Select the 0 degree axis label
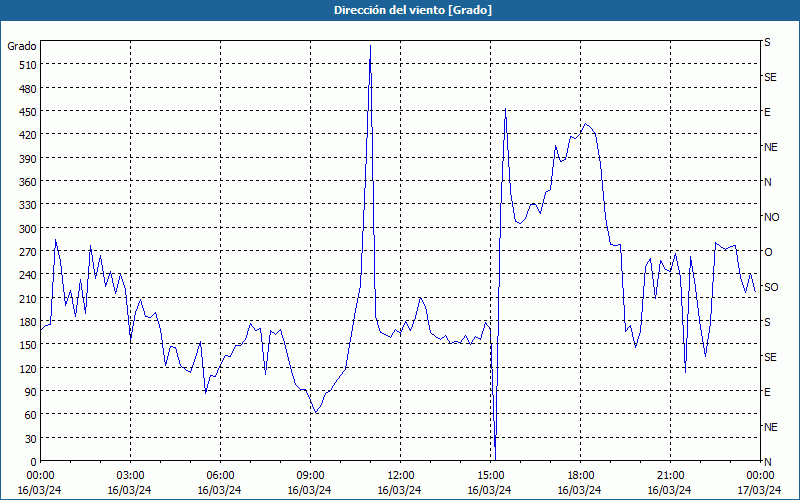Viewport: 800px width, 500px height. click(34, 462)
